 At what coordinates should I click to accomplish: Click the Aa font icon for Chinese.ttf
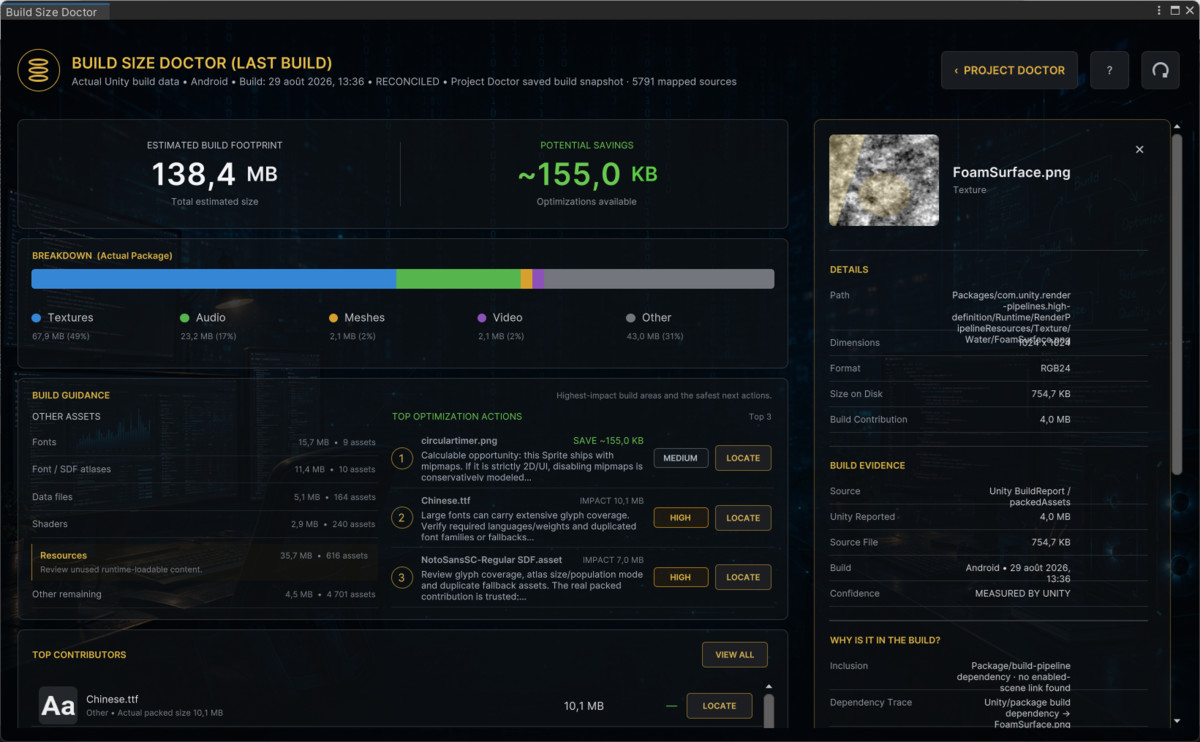coord(58,706)
